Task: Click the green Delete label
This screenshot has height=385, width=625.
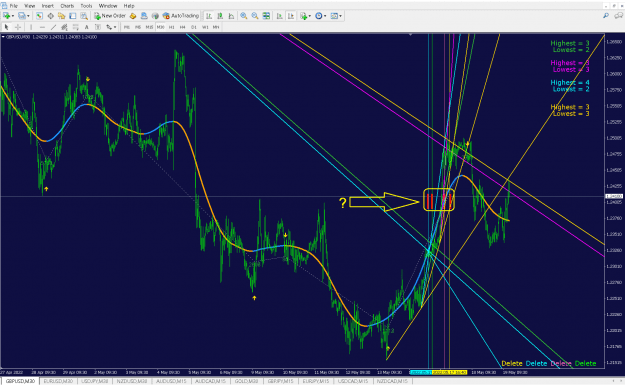Action: [x=586, y=363]
